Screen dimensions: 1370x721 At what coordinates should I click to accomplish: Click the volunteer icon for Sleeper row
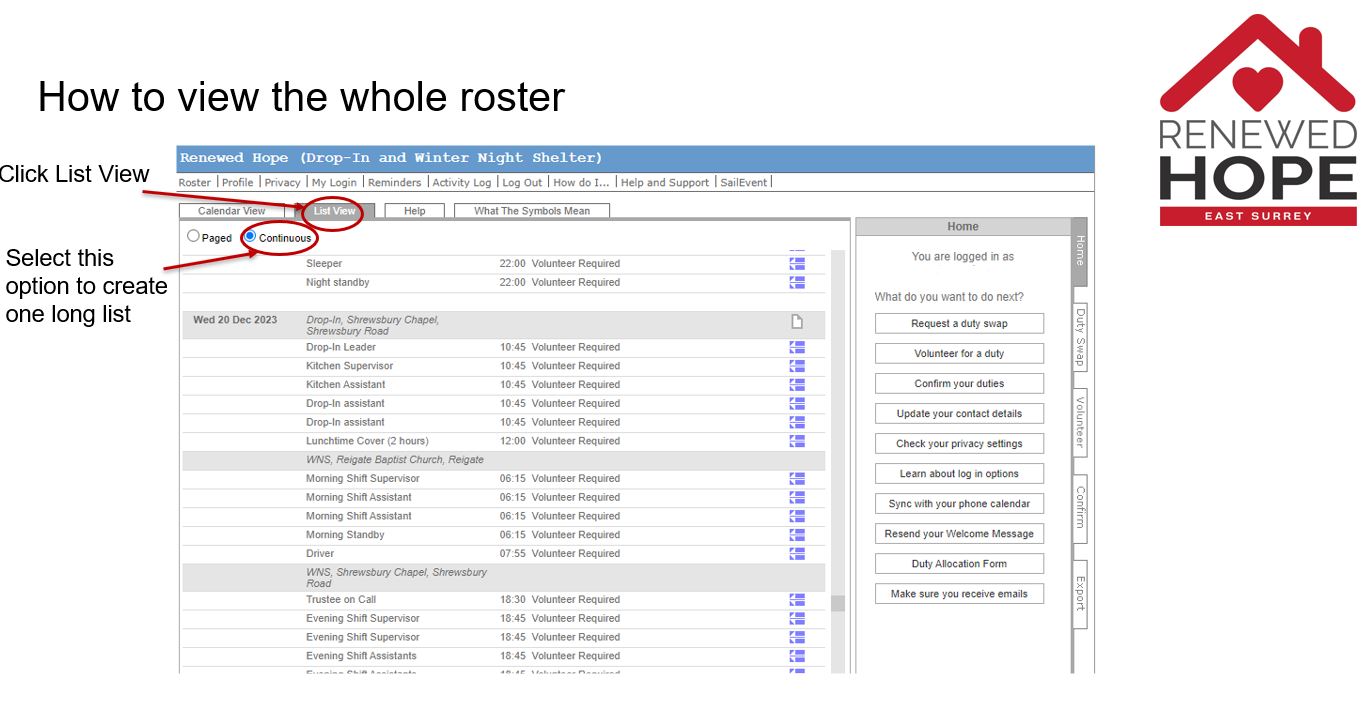[x=797, y=264]
